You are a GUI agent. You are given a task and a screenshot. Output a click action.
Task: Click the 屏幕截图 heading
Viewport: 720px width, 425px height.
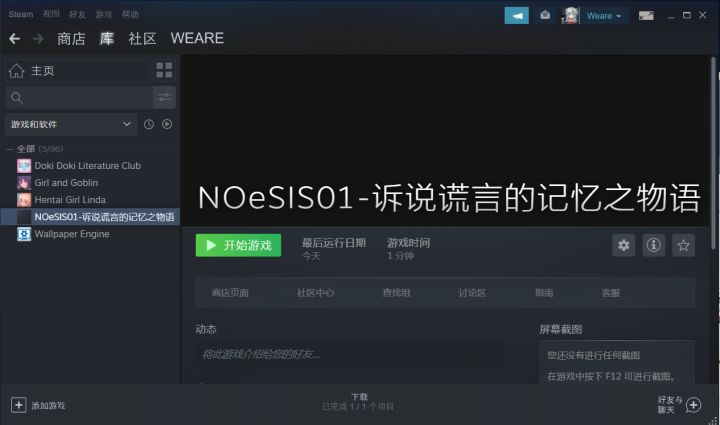tap(561, 330)
